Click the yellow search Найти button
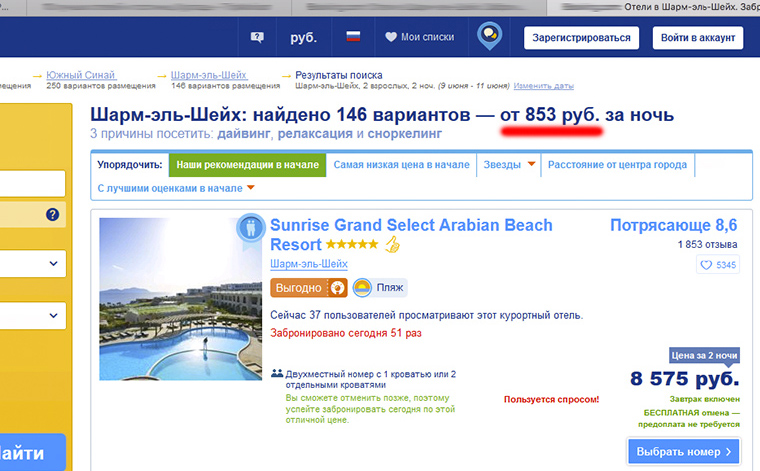Image resolution: width=760 pixels, height=471 pixels. coord(32,453)
